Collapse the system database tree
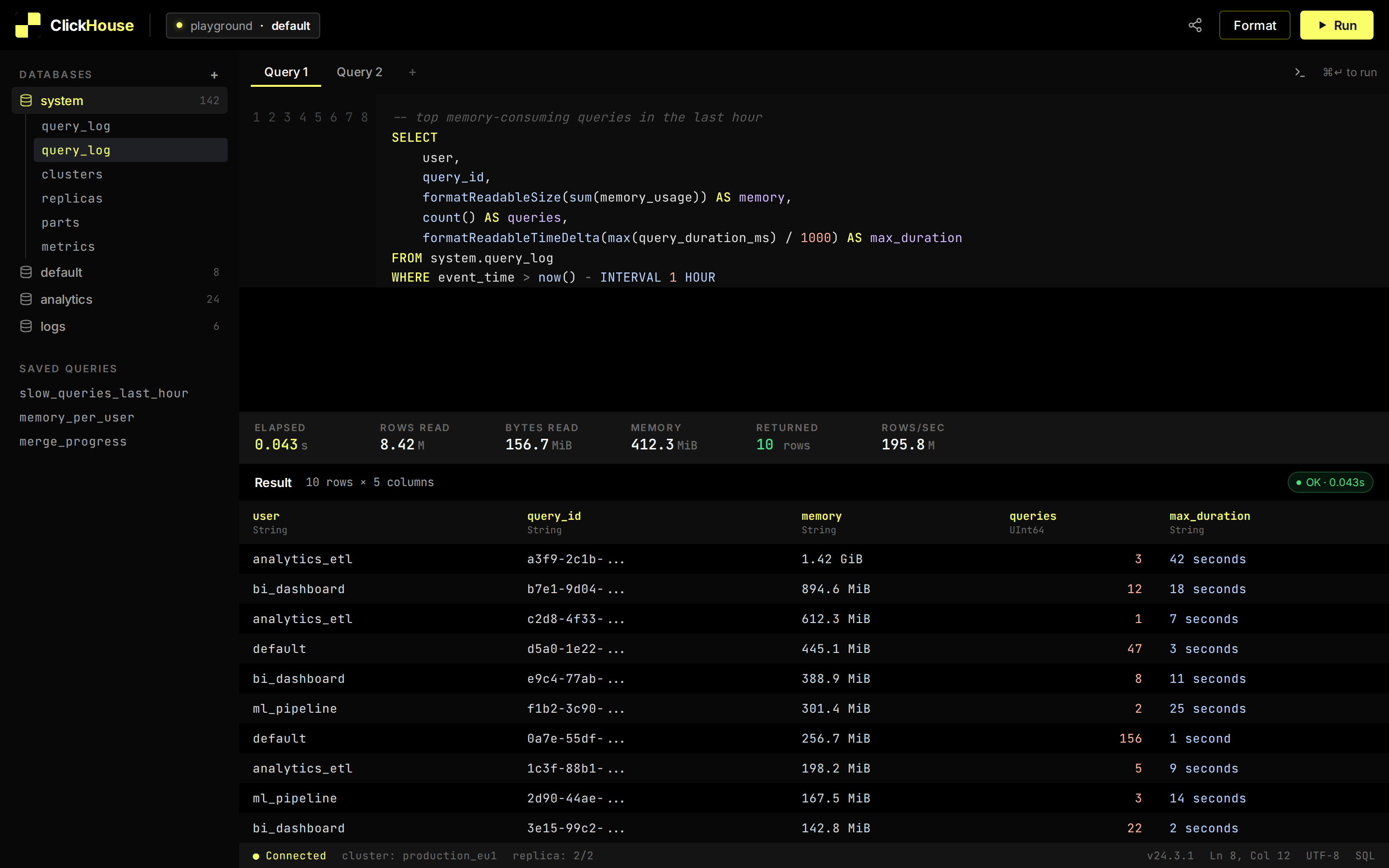 point(120,100)
